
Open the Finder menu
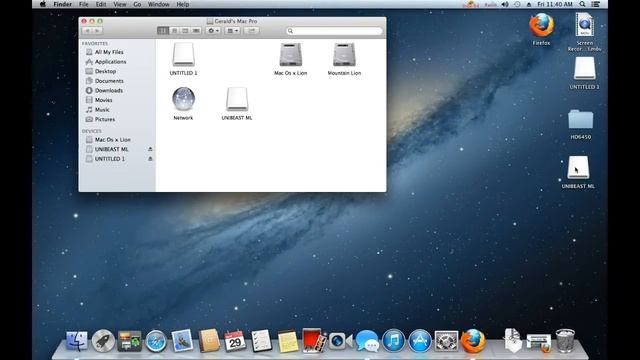pos(62,4)
